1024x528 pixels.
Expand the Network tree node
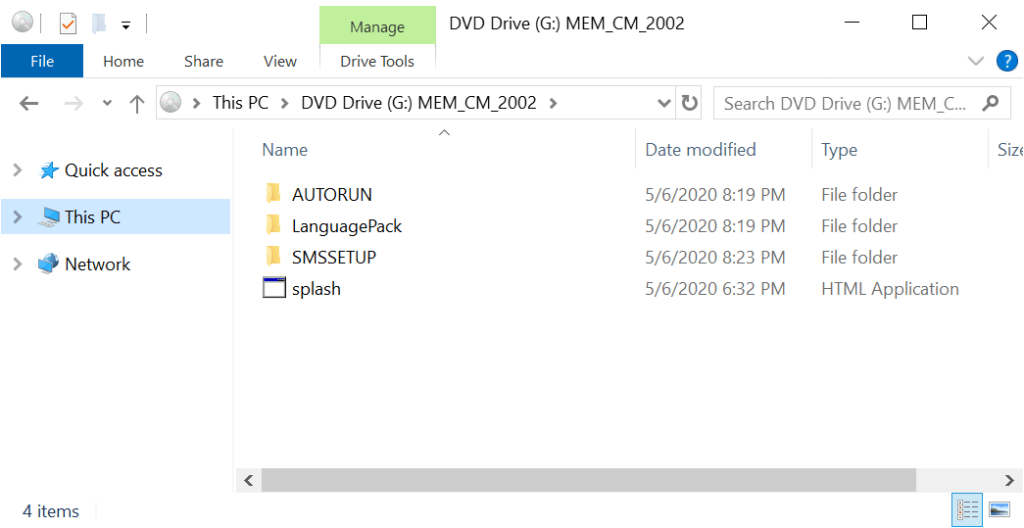point(17,265)
